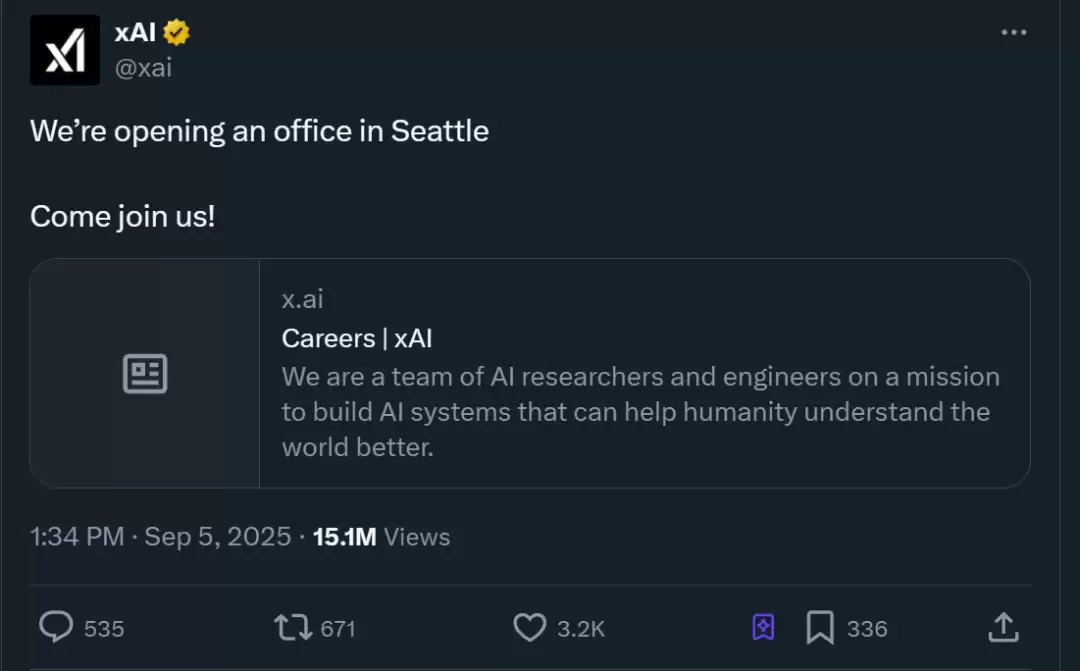The width and height of the screenshot is (1080, 671).
Task: Click the @xai handle
Action: [x=143, y=68]
